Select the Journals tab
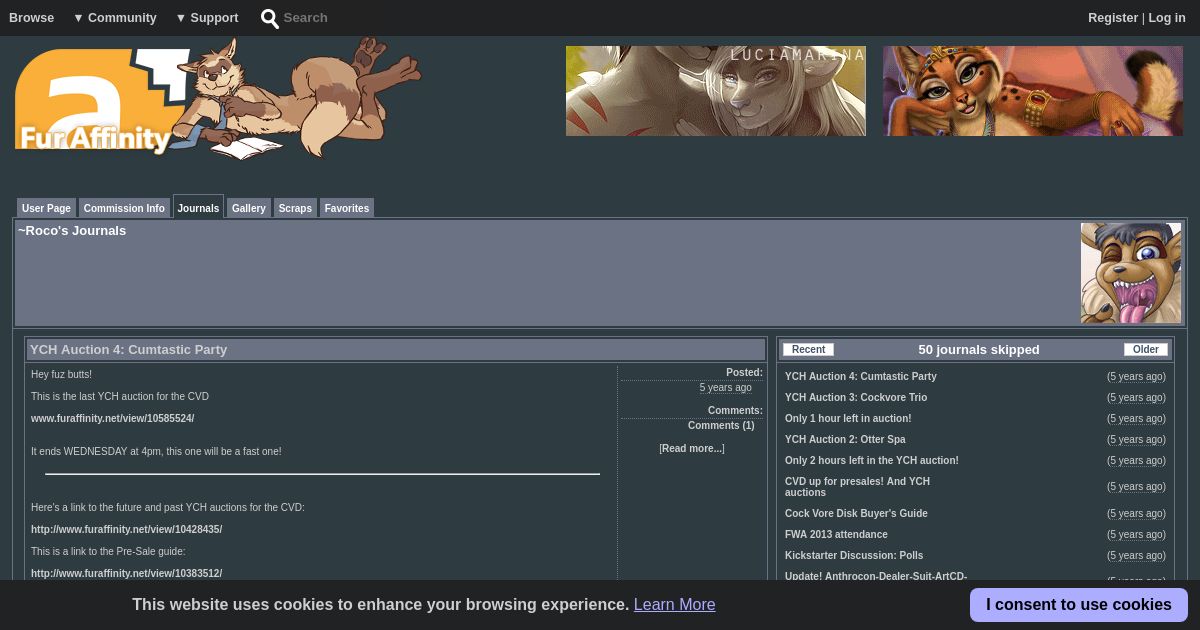 point(198,207)
